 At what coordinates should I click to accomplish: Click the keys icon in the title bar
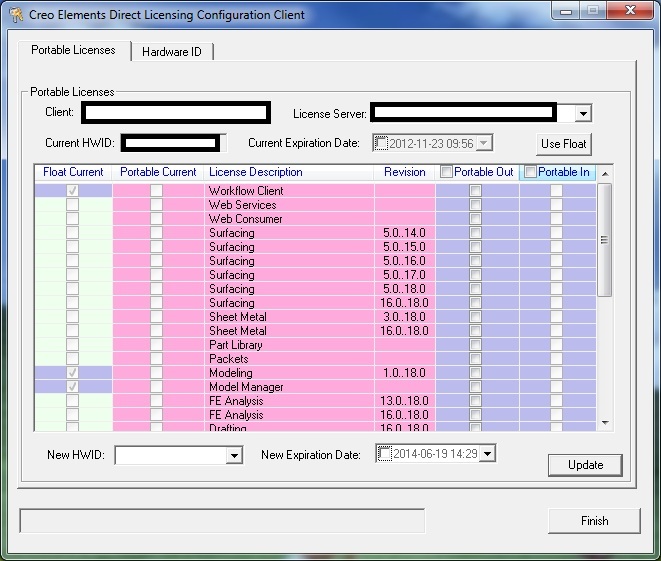(x=16, y=15)
